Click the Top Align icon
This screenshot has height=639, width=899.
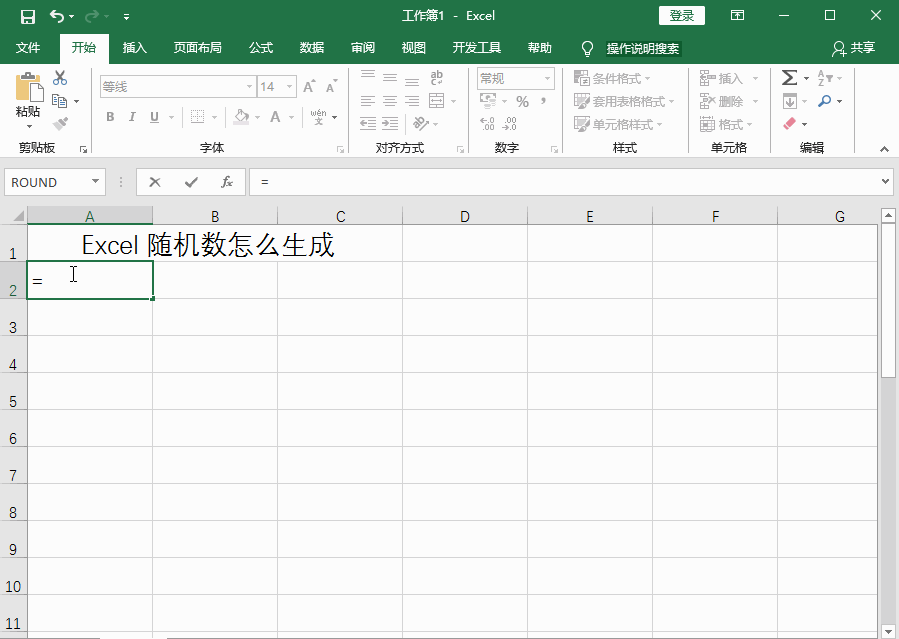[368, 77]
